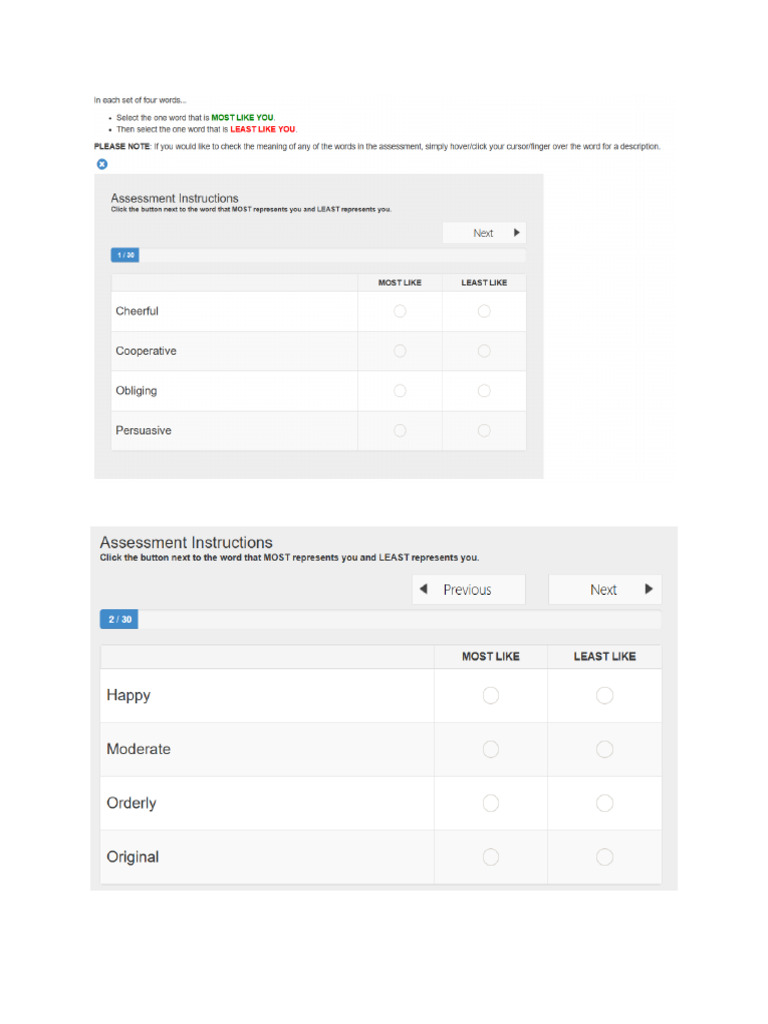Click the word Cheerful for its description
This screenshot has width=768, height=1024.
pos(137,312)
